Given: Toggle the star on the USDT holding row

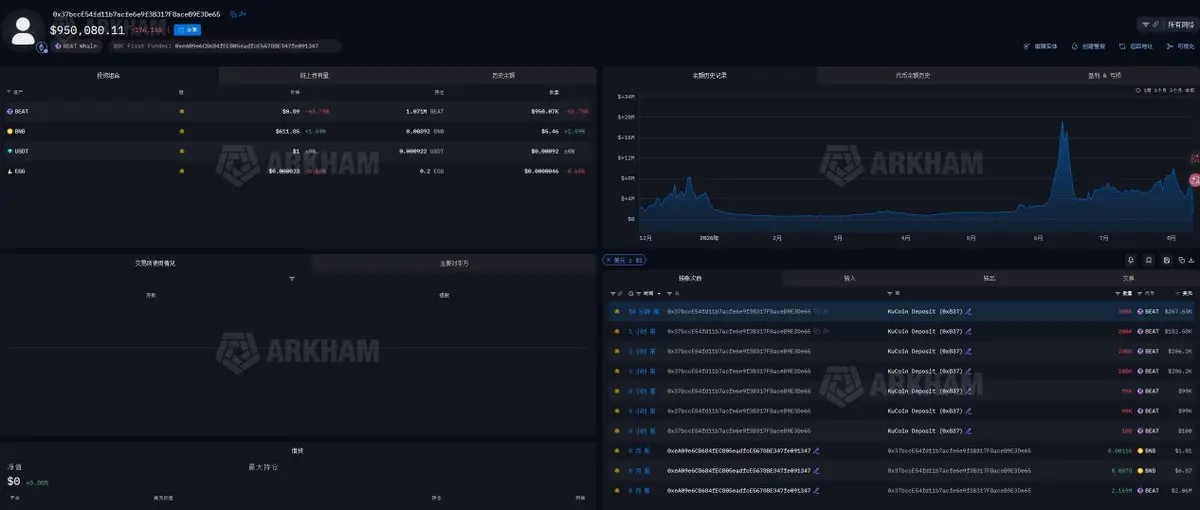Looking at the screenshot, I should pyautogui.click(x=181, y=151).
